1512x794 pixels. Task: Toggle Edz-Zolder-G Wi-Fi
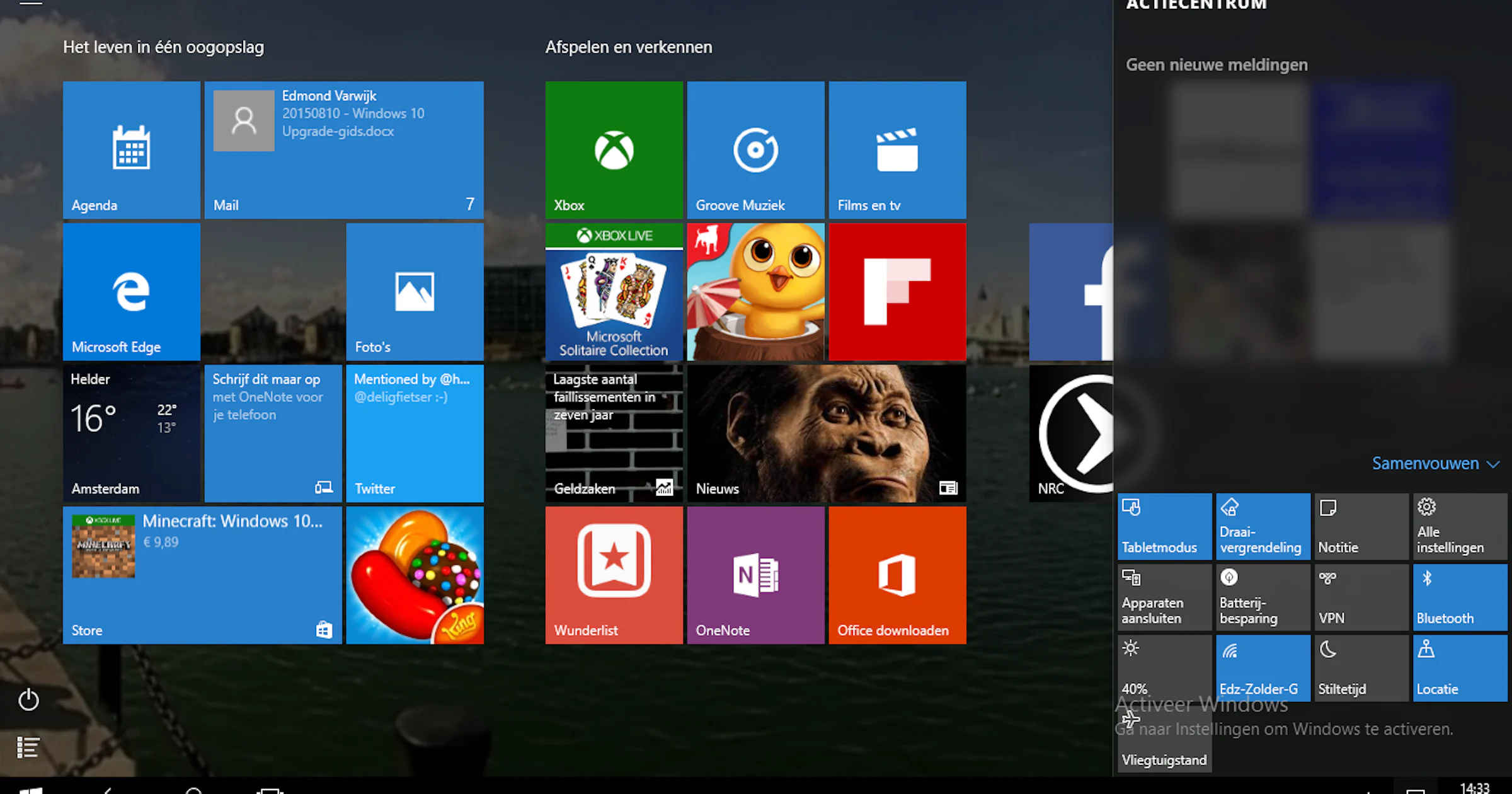pyautogui.click(x=1263, y=668)
